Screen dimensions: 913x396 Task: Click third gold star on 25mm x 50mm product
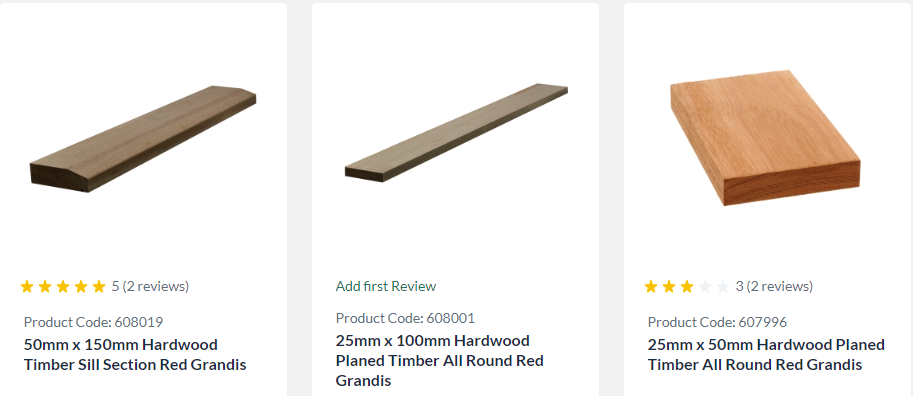pos(687,287)
